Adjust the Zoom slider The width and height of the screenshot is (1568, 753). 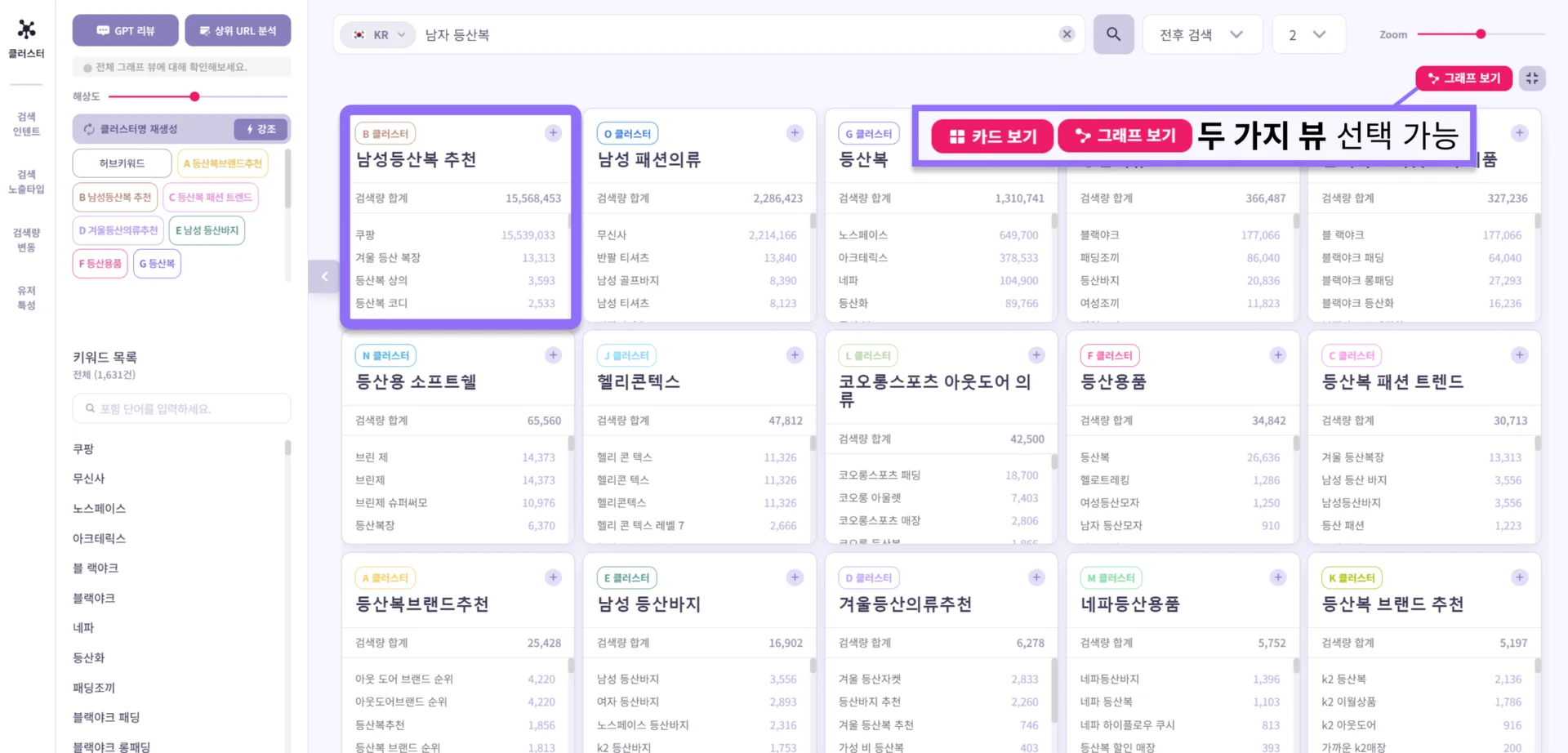pos(1480,34)
